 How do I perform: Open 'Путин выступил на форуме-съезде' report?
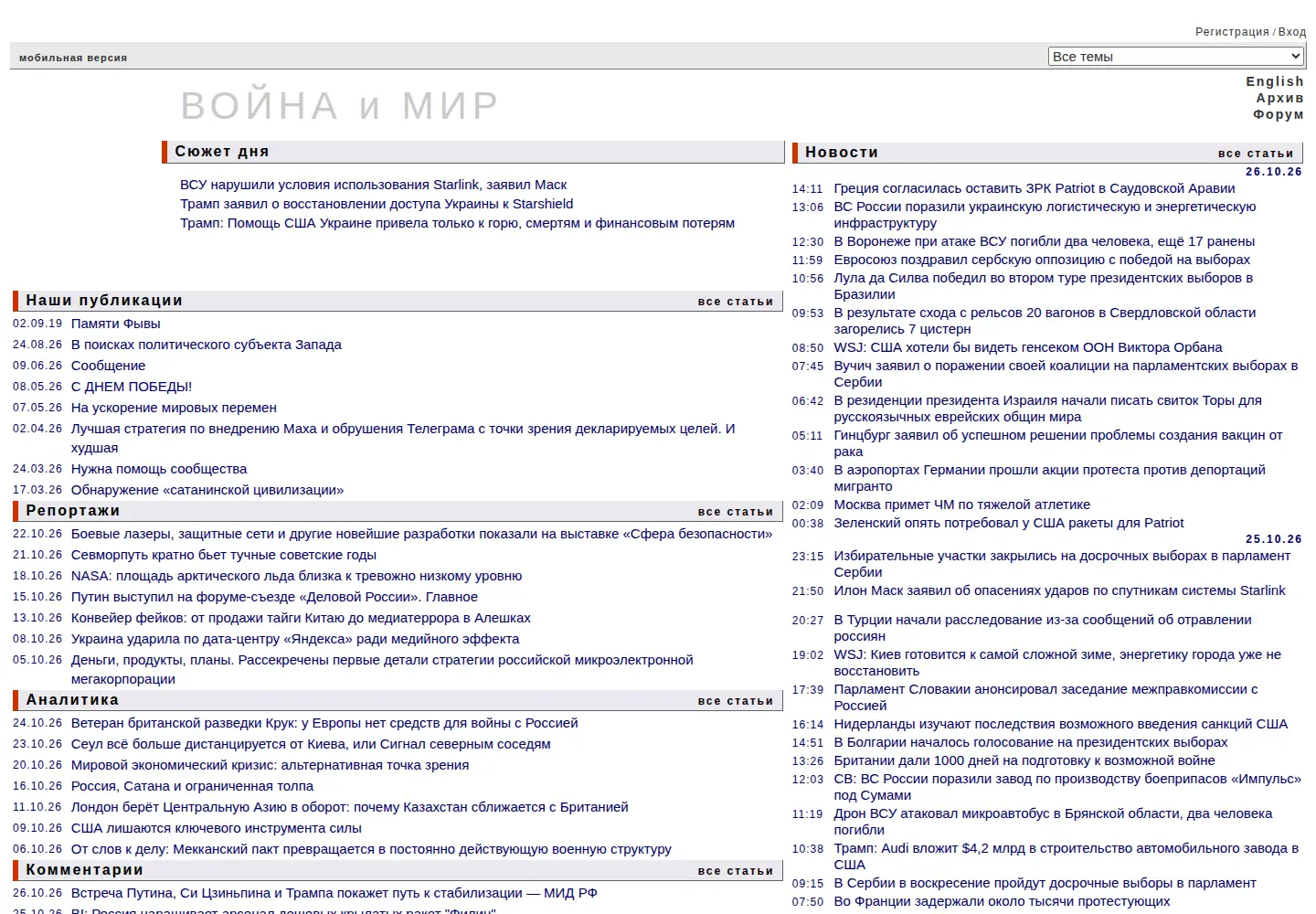[x=274, y=597]
